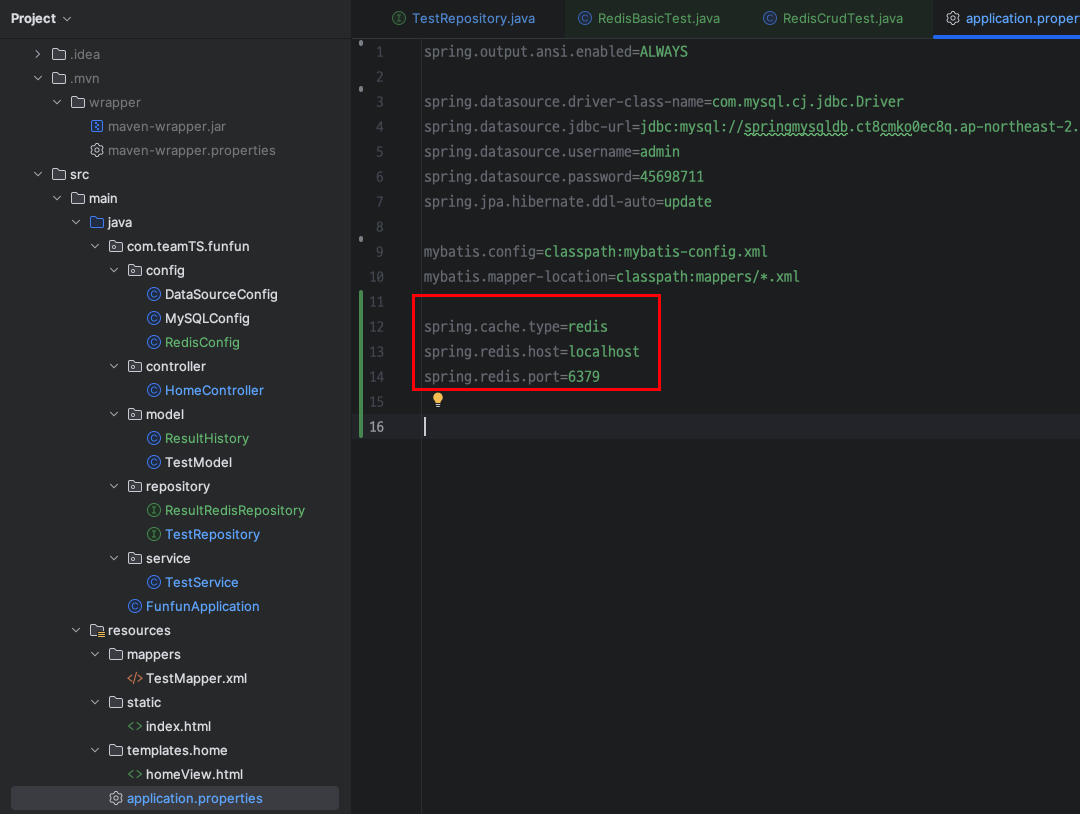1080x814 pixels.
Task: Open ResultRedisRepository in project tree
Action: tap(235, 510)
